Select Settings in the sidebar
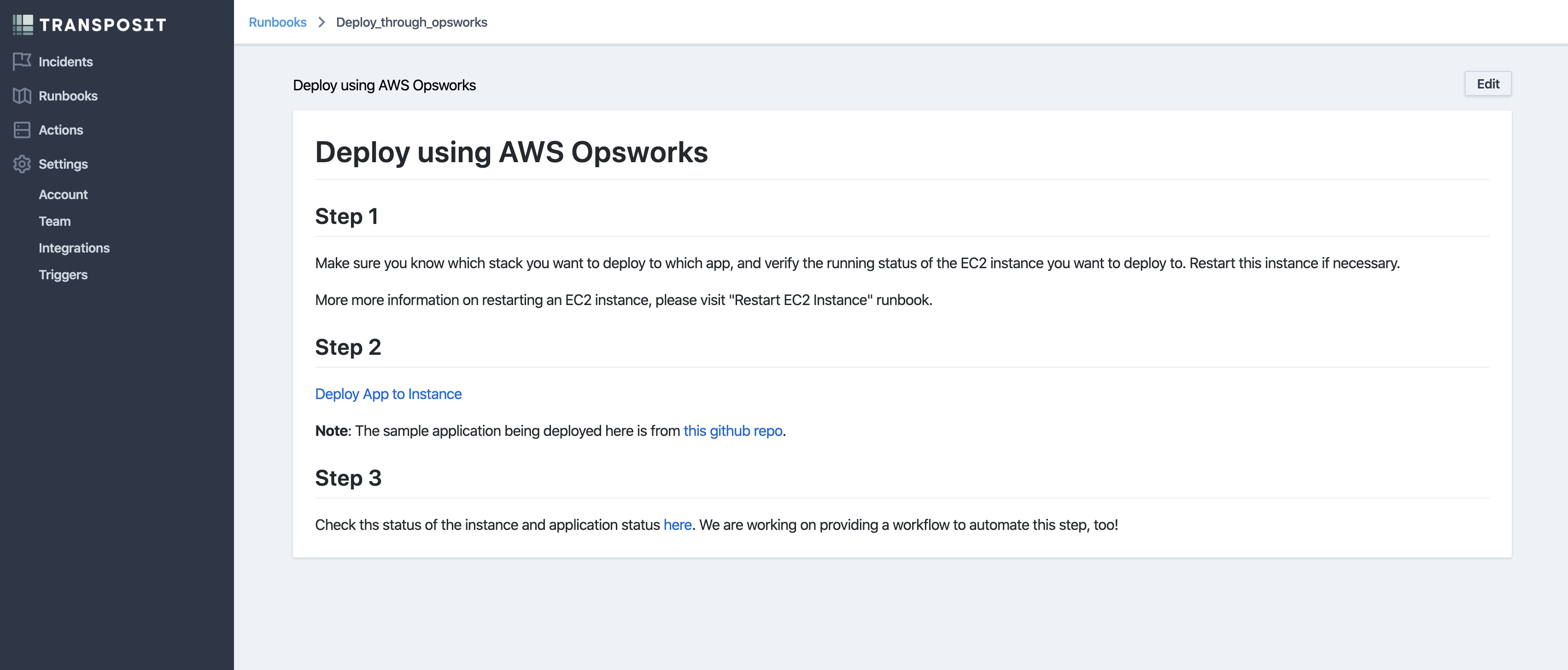 63,164
